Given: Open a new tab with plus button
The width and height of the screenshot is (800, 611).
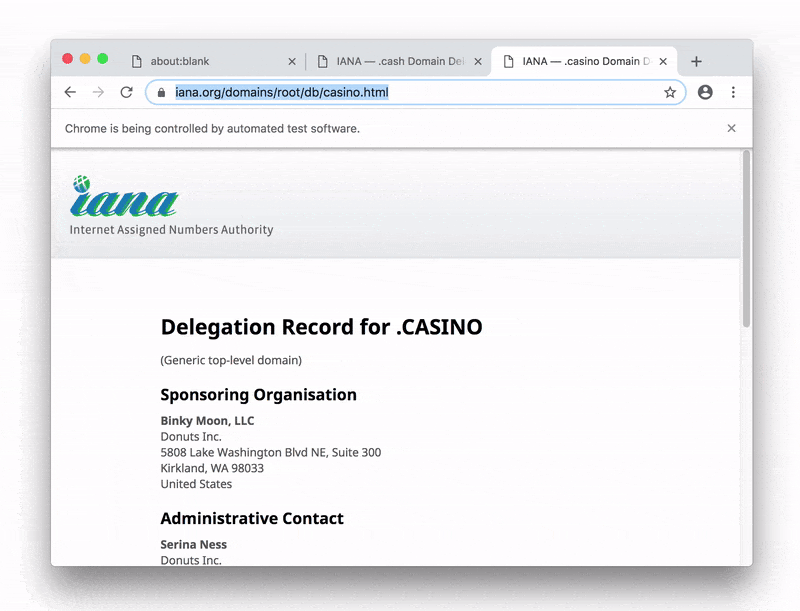Looking at the screenshot, I should 696,61.
